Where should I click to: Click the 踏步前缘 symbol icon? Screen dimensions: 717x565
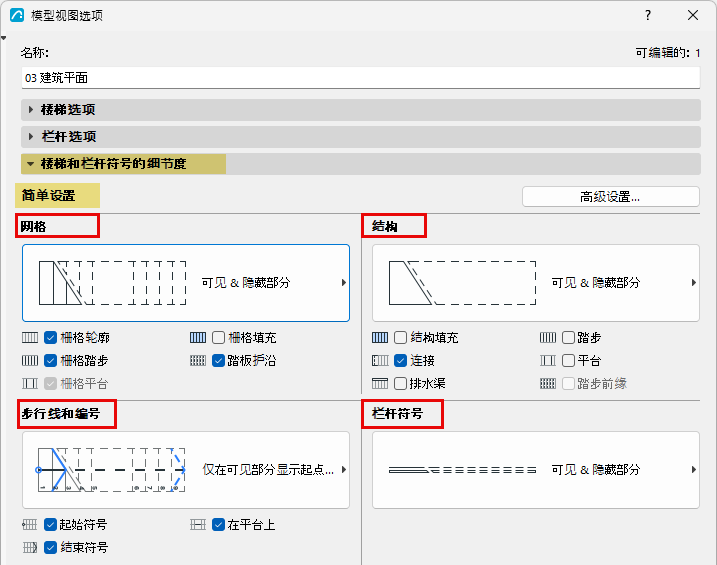[x=548, y=384]
